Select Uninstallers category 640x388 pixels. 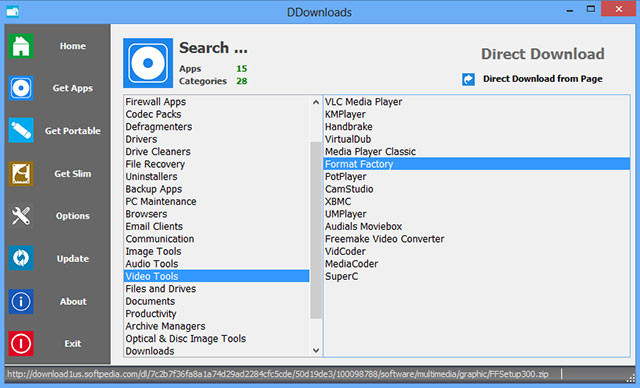[217, 176]
